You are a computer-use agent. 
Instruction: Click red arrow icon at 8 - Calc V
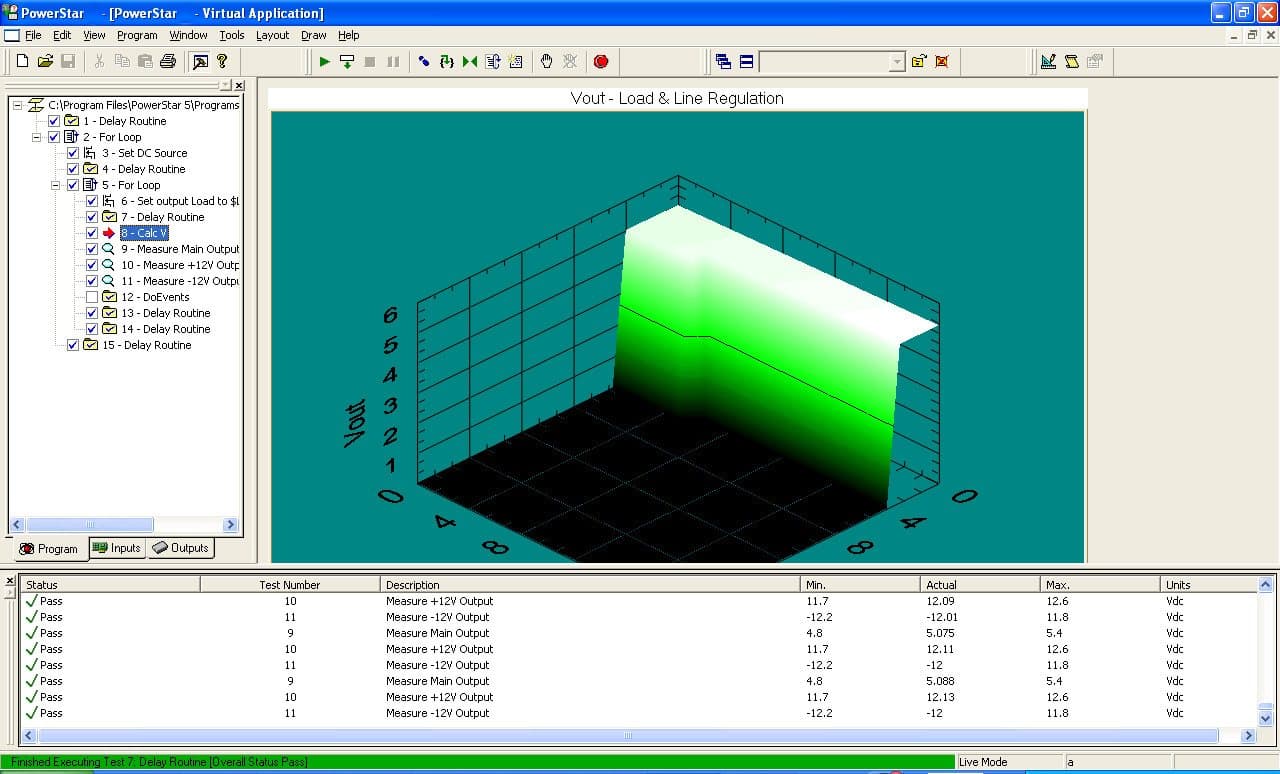[109, 233]
